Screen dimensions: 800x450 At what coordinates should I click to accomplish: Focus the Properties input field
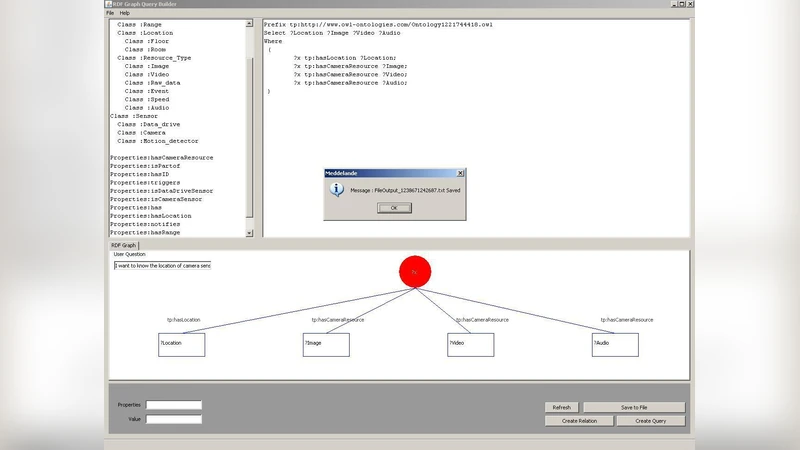tap(173, 405)
